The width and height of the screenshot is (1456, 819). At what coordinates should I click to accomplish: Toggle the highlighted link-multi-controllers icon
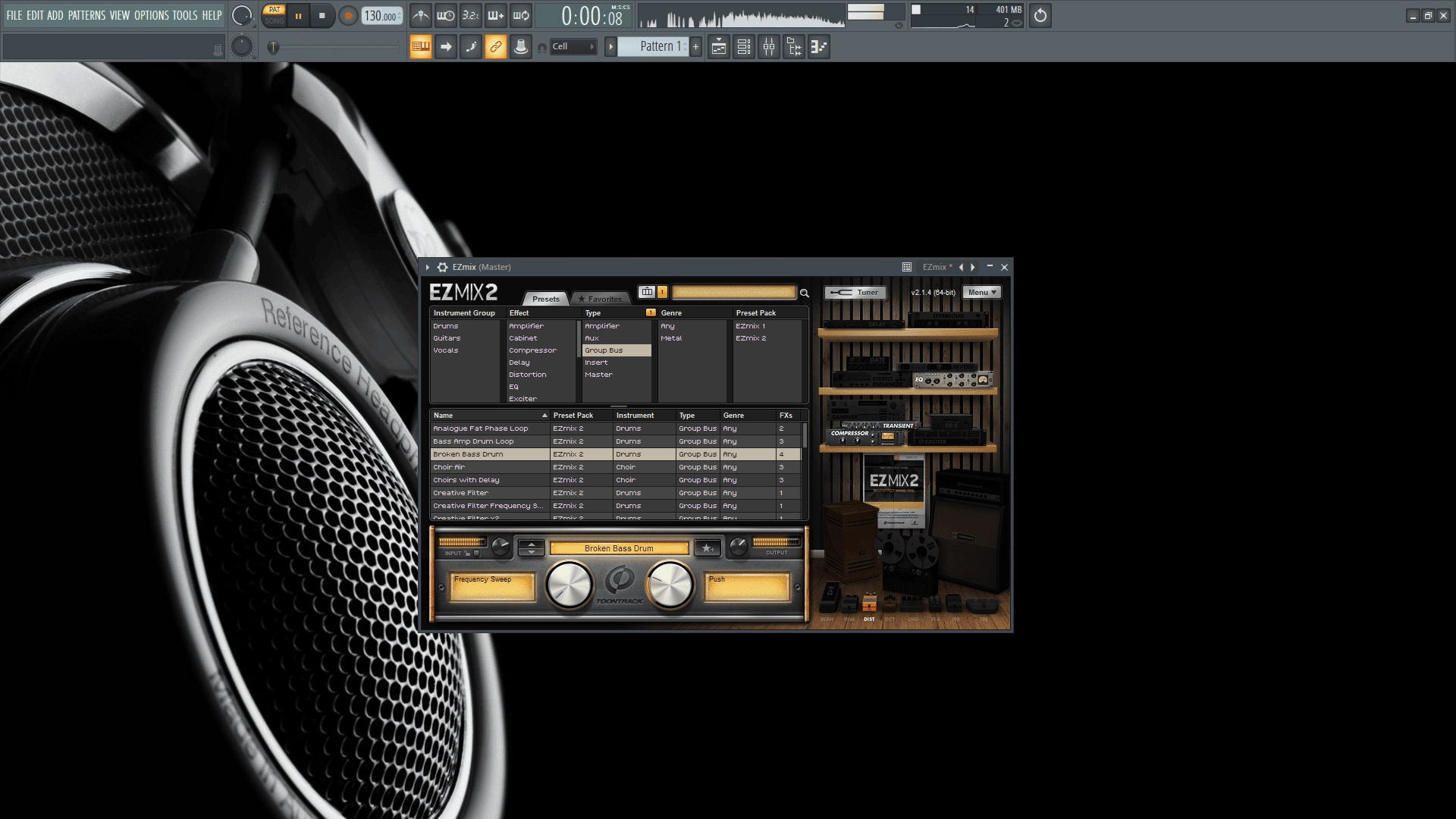(x=496, y=47)
